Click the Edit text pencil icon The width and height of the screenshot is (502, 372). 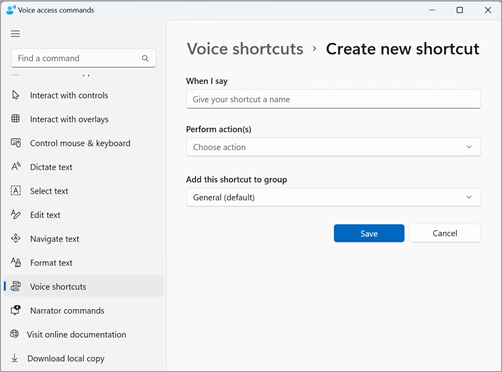point(16,214)
